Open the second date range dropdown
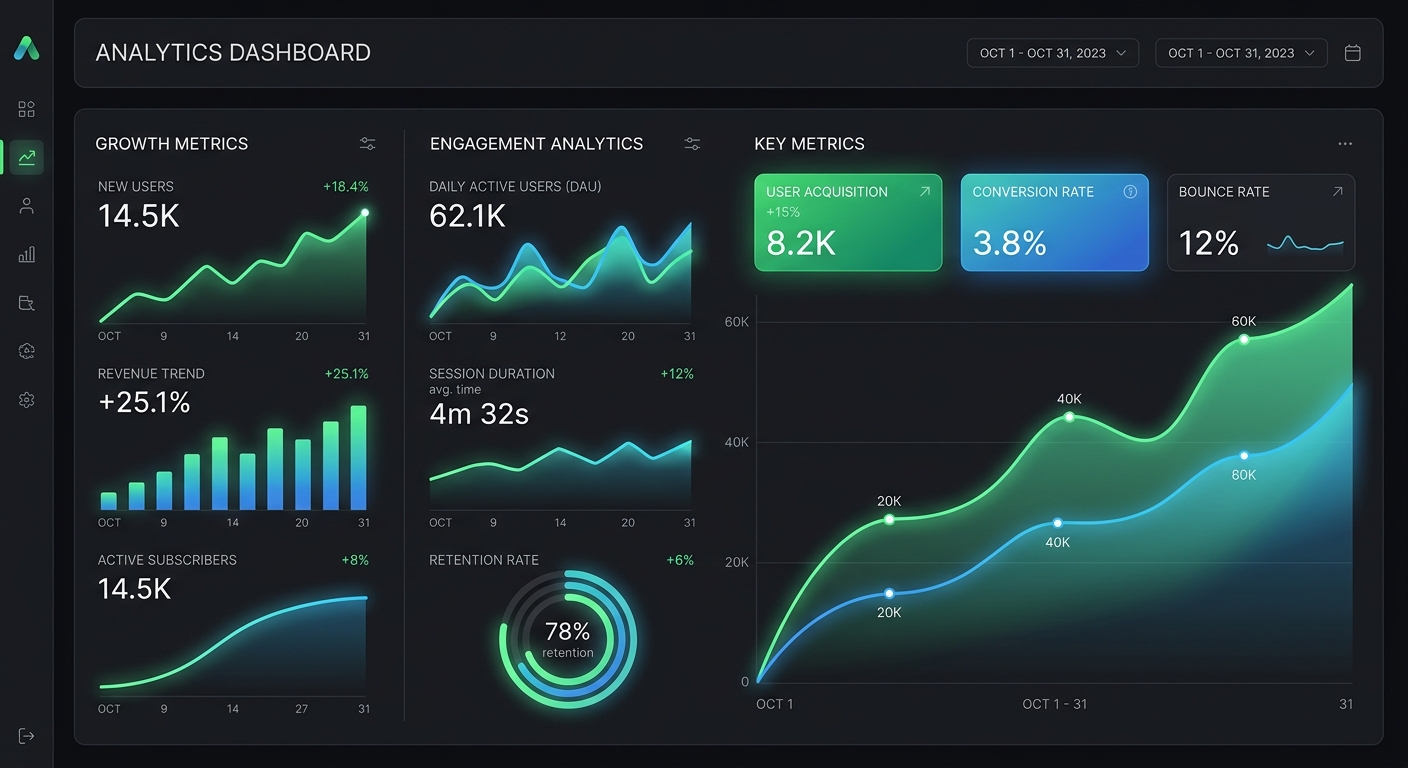This screenshot has height=768, width=1408. click(1241, 52)
